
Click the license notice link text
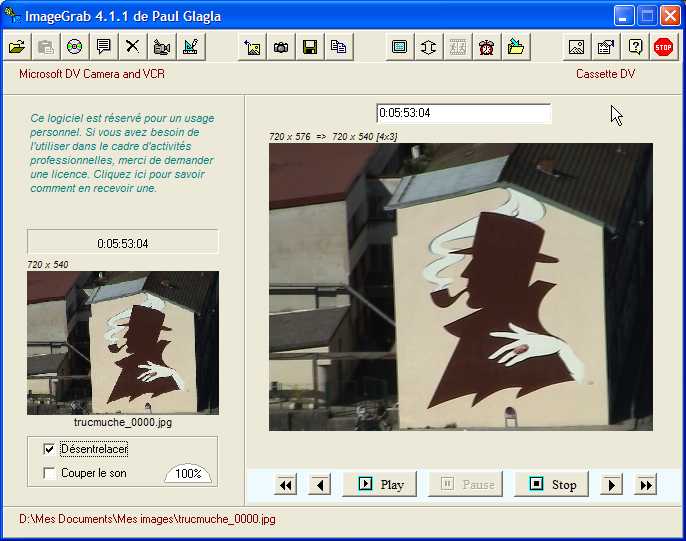(122, 153)
